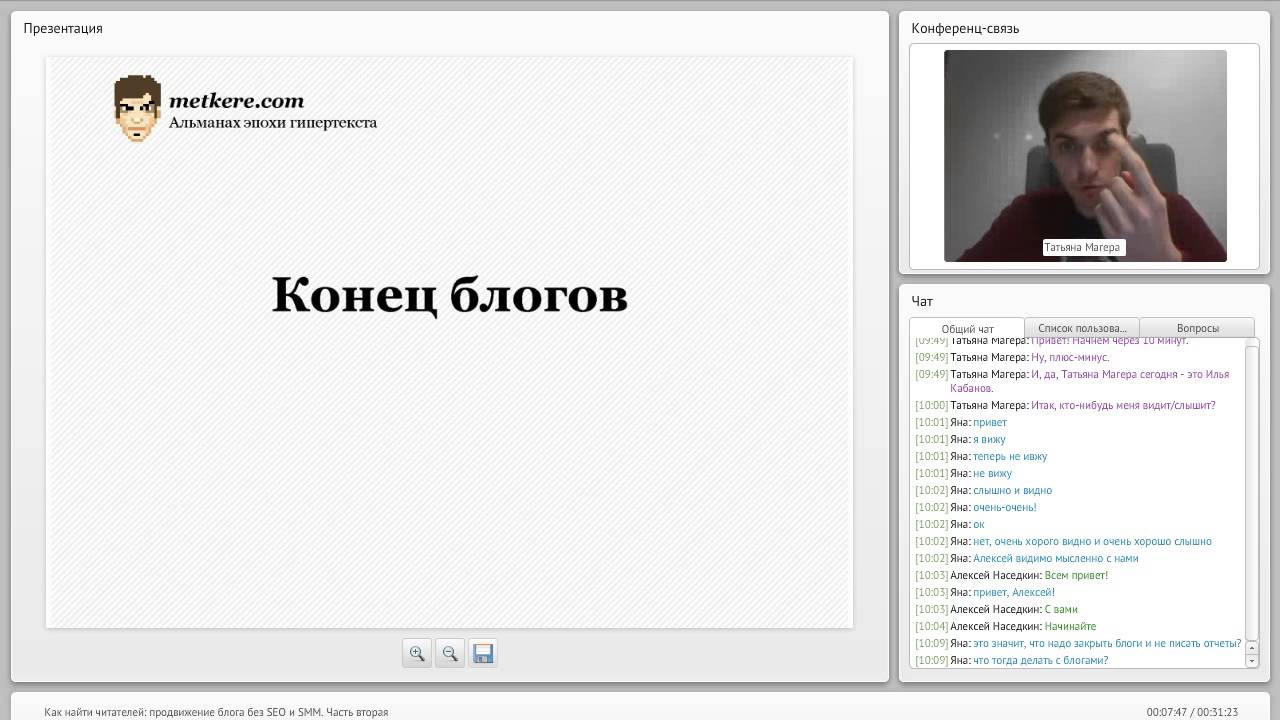Click Алексей Наседкин's message 'С вами'
The width and height of the screenshot is (1280, 720).
pos(1061,609)
